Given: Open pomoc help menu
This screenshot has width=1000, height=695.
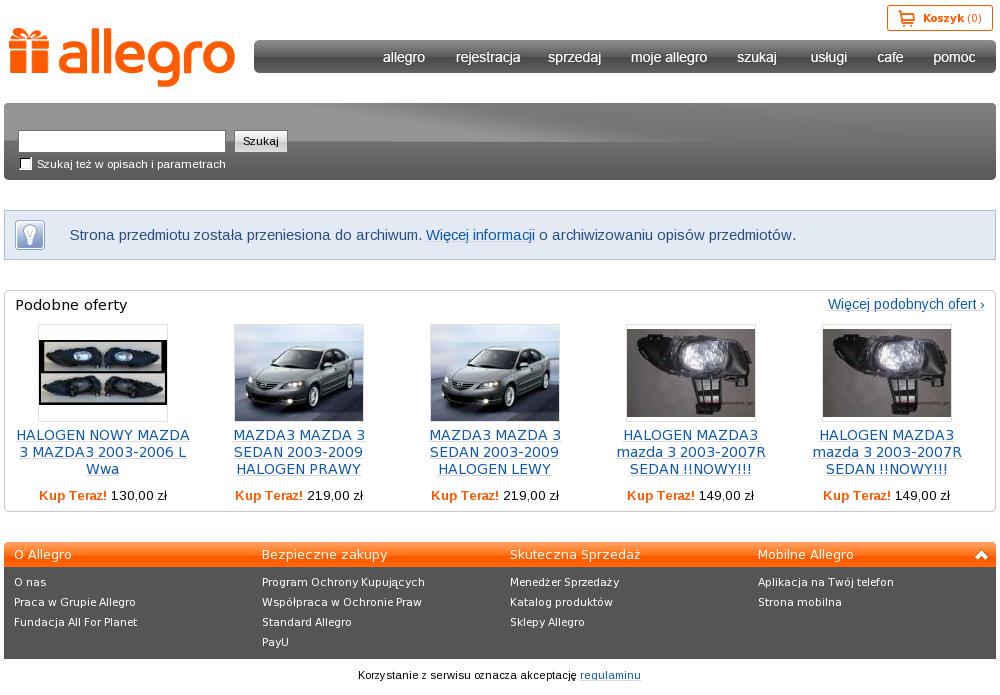Looking at the screenshot, I should (954, 57).
